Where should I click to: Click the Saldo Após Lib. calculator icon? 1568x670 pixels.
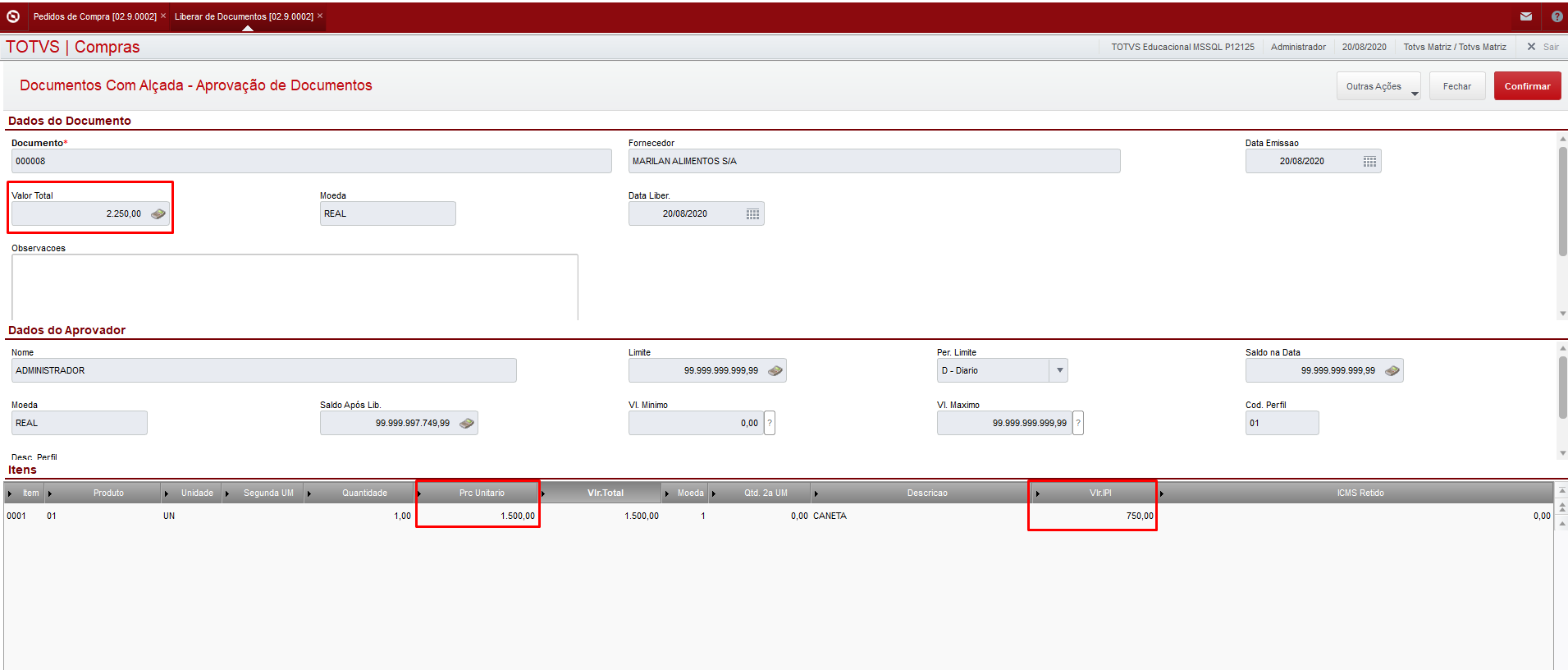(467, 423)
